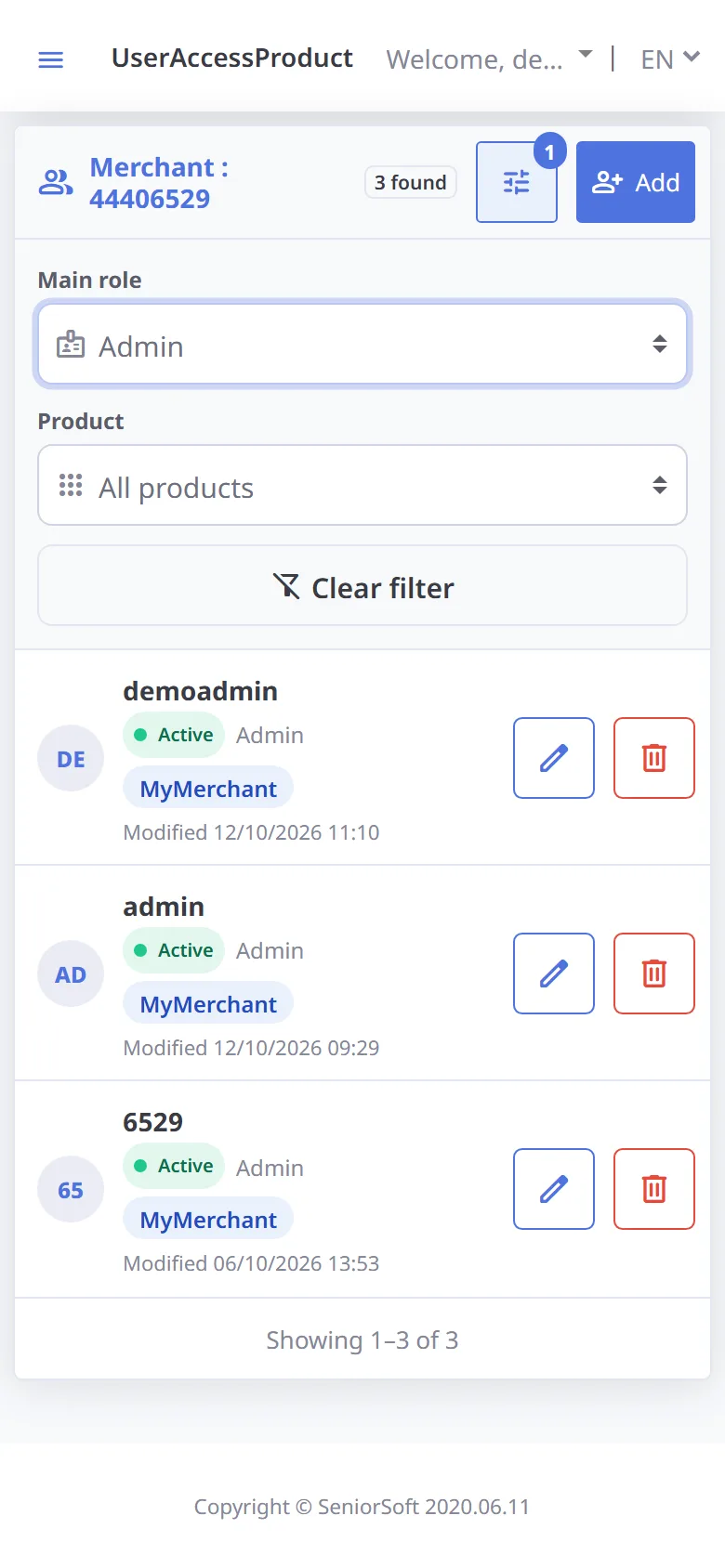The height and width of the screenshot is (1568, 725).
Task: Click Modified 06/10/2026 13:53 text
Action: (x=251, y=1263)
